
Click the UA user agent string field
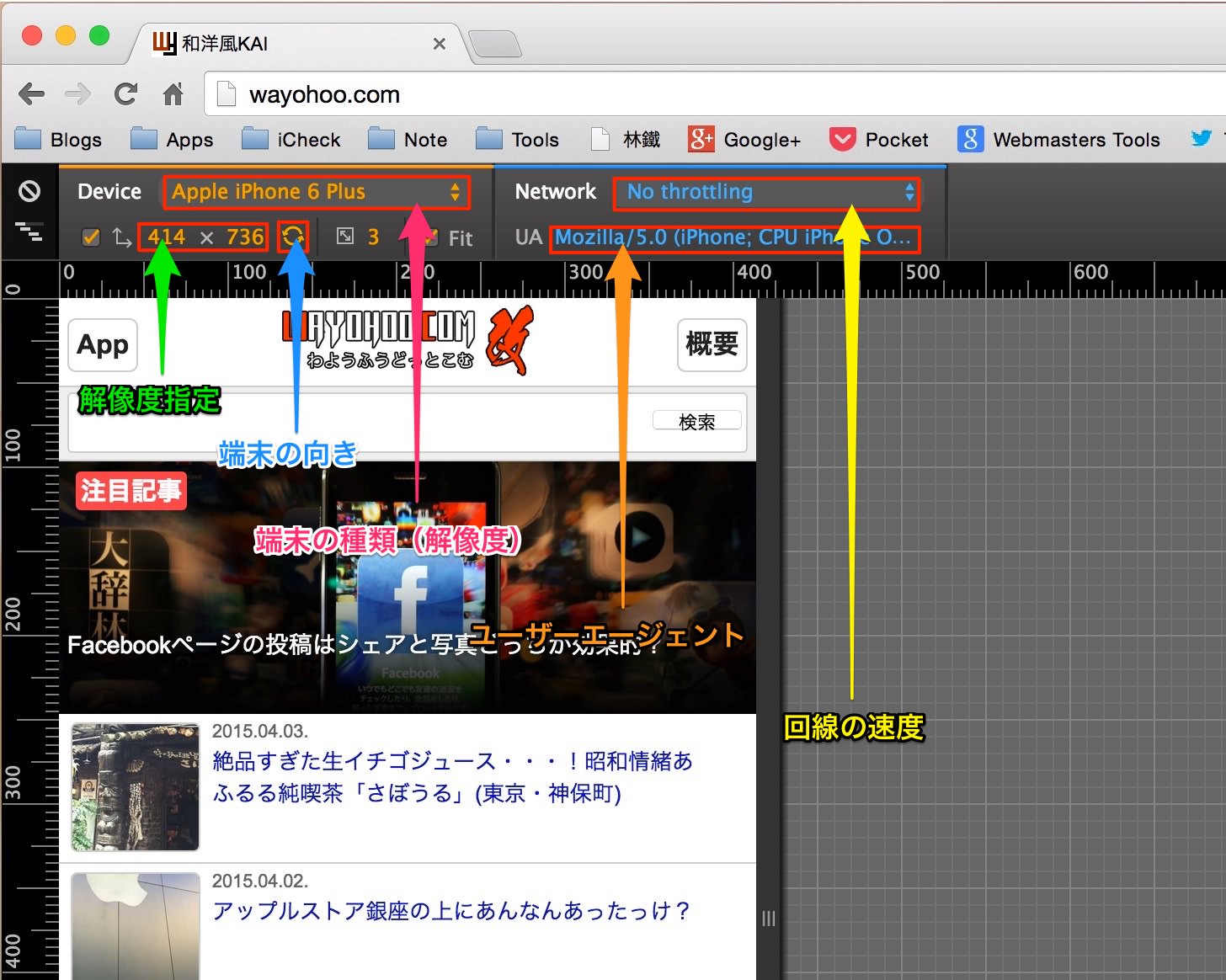click(x=734, y=237)
